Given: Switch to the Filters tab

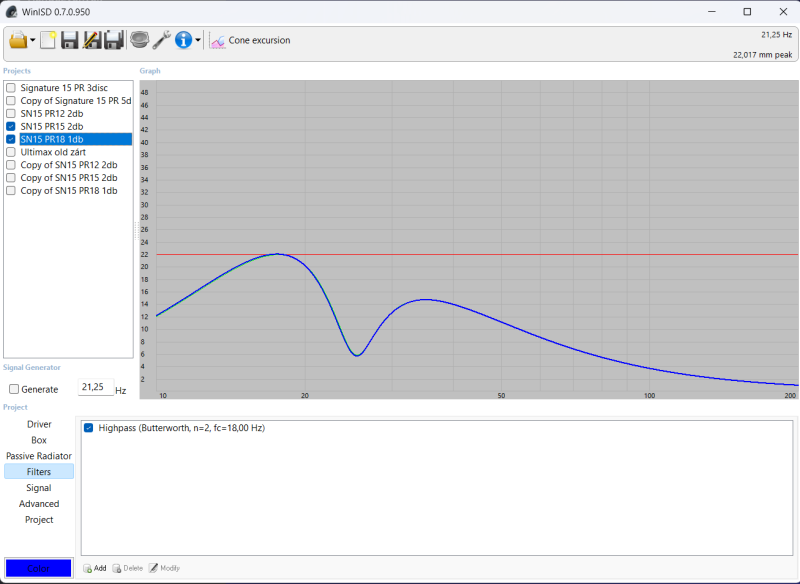Looking at the screenshot, I should coord(39,472).
